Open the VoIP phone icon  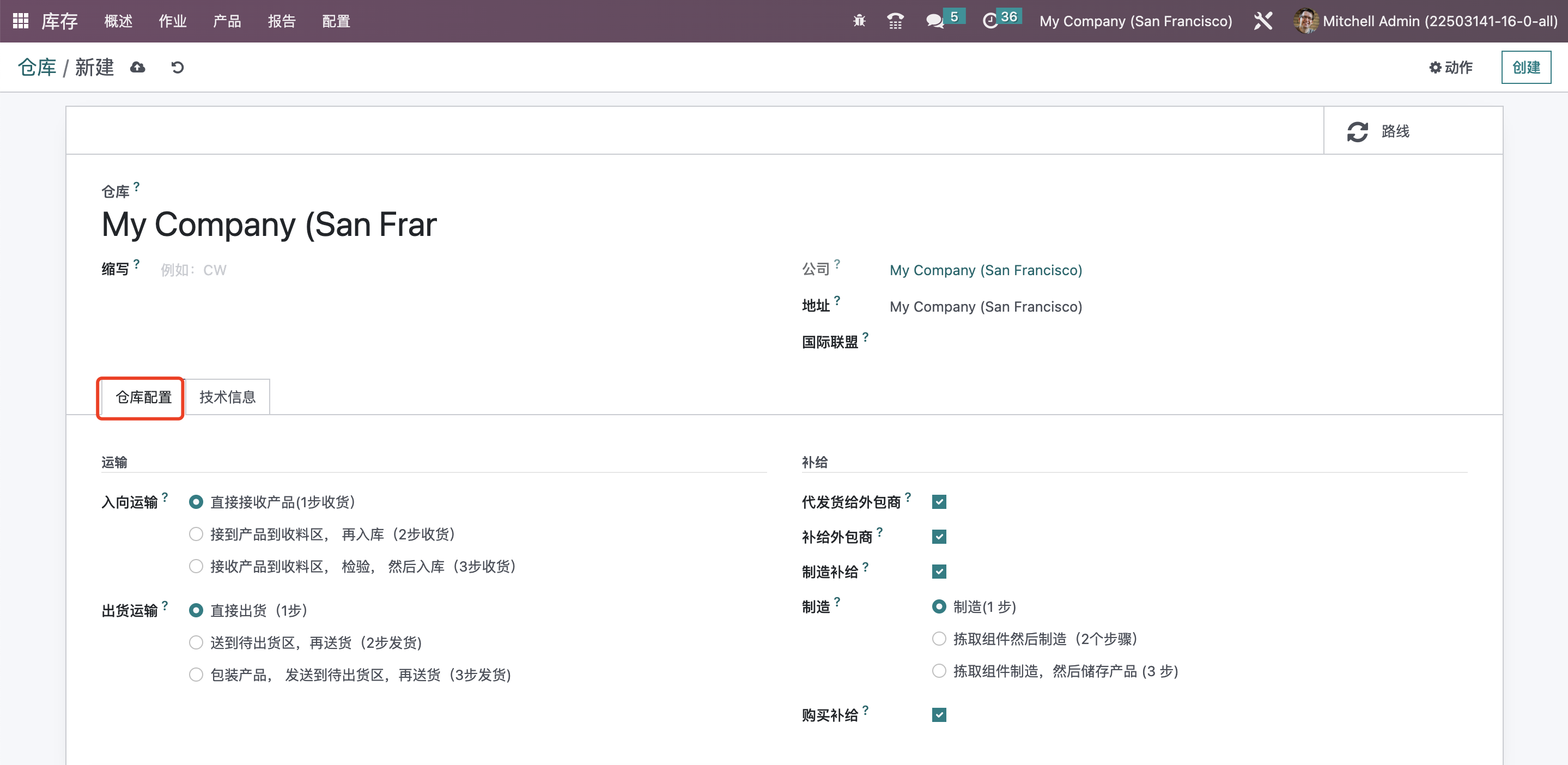click(895, 21)
